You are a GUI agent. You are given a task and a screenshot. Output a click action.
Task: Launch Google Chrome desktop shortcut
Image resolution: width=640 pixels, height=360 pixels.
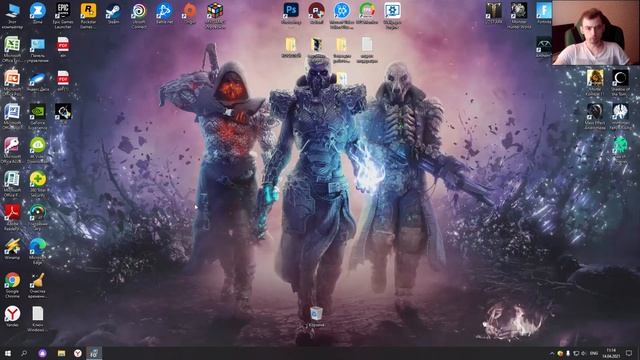tap(12, 280)
